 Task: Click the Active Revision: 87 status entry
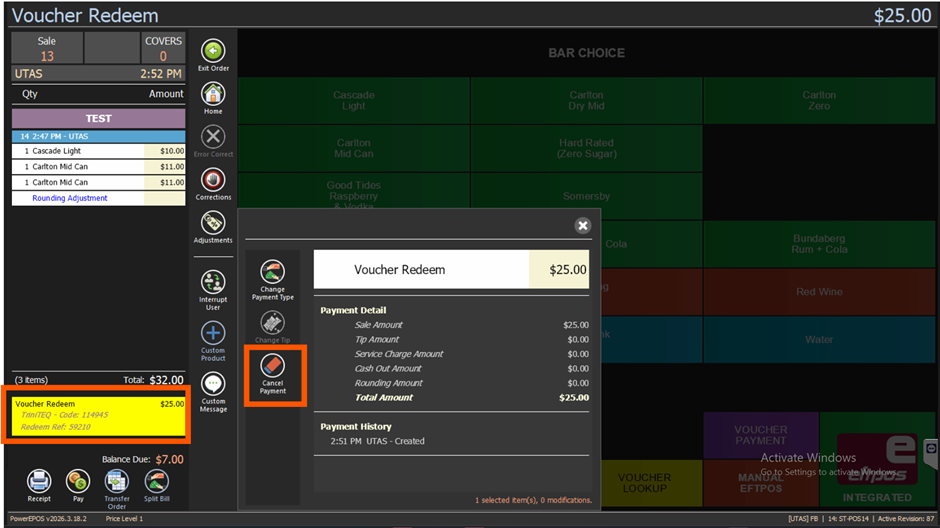point(906,519)
